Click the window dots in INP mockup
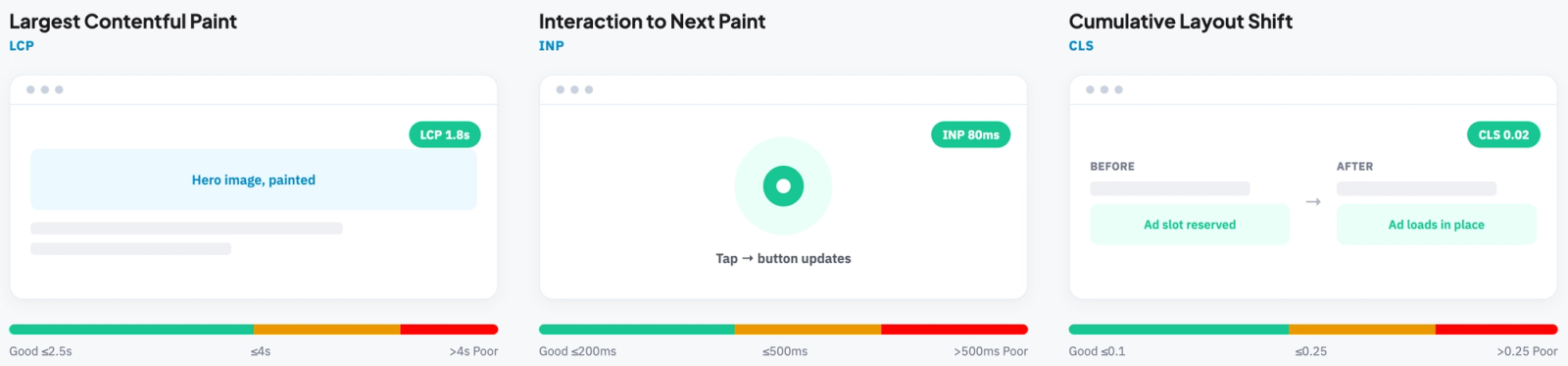The width and height of the screenshot is (1568, 366). [574, 89]
